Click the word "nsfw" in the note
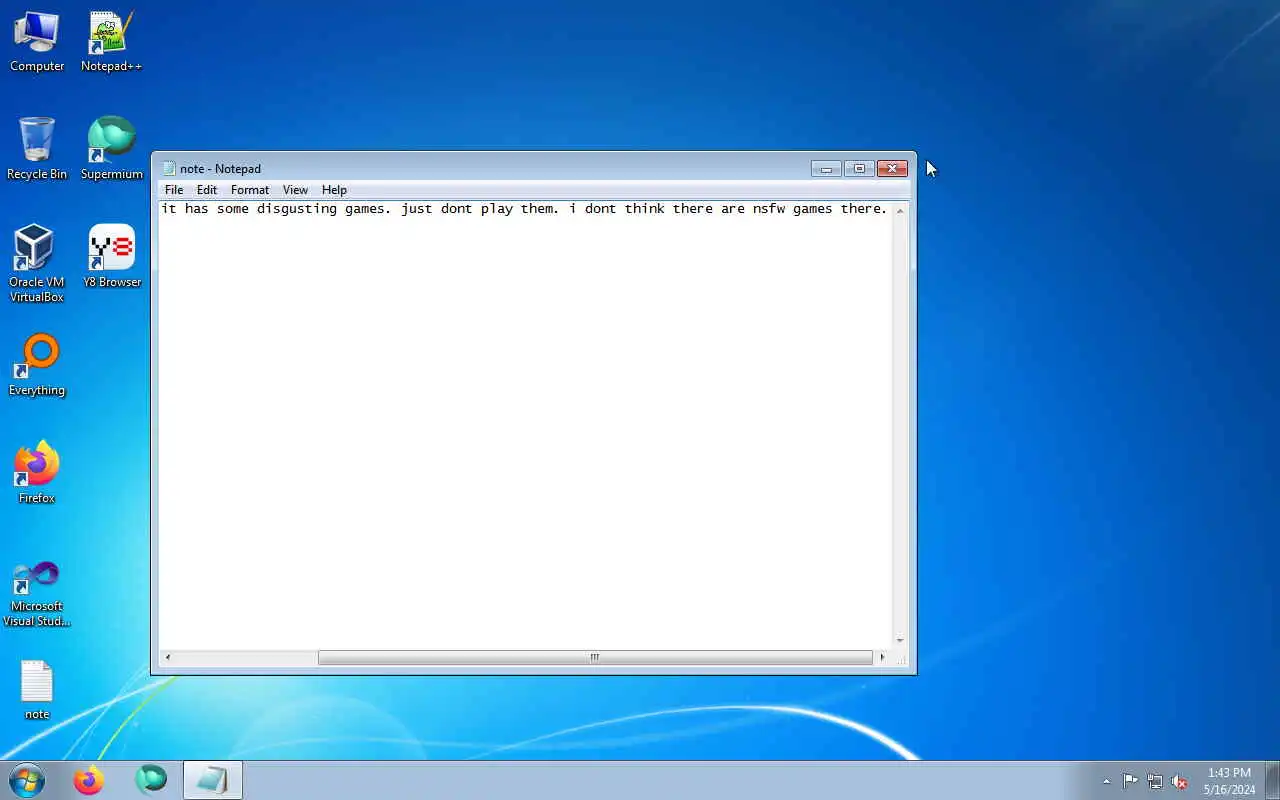 point(769,209)
